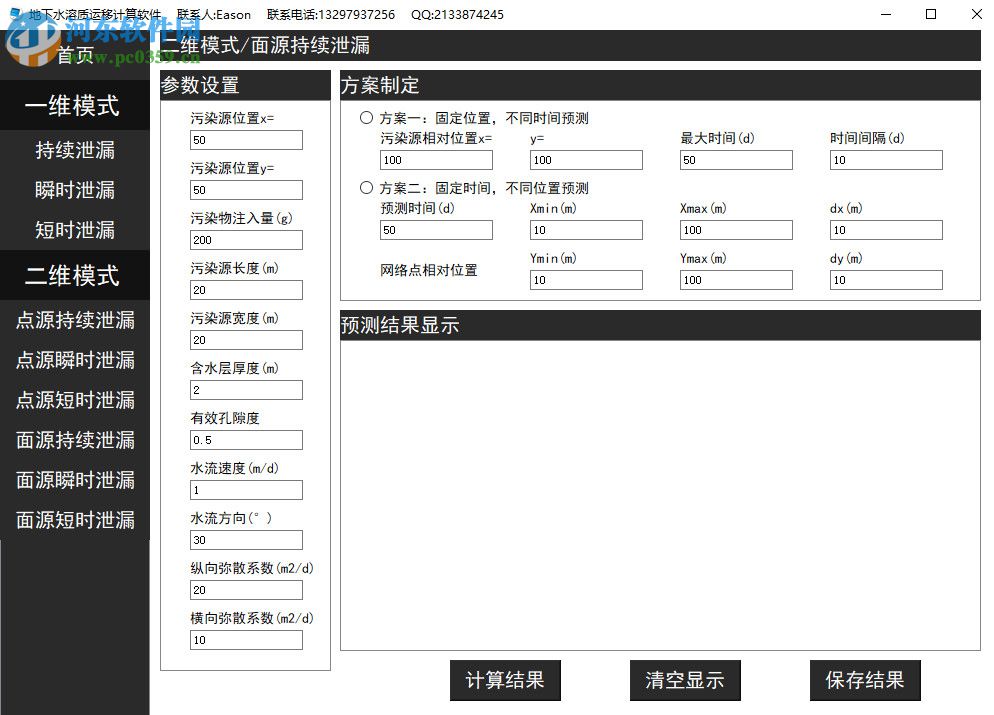Select the 方案一 fixed position radio button

point(366,118)
